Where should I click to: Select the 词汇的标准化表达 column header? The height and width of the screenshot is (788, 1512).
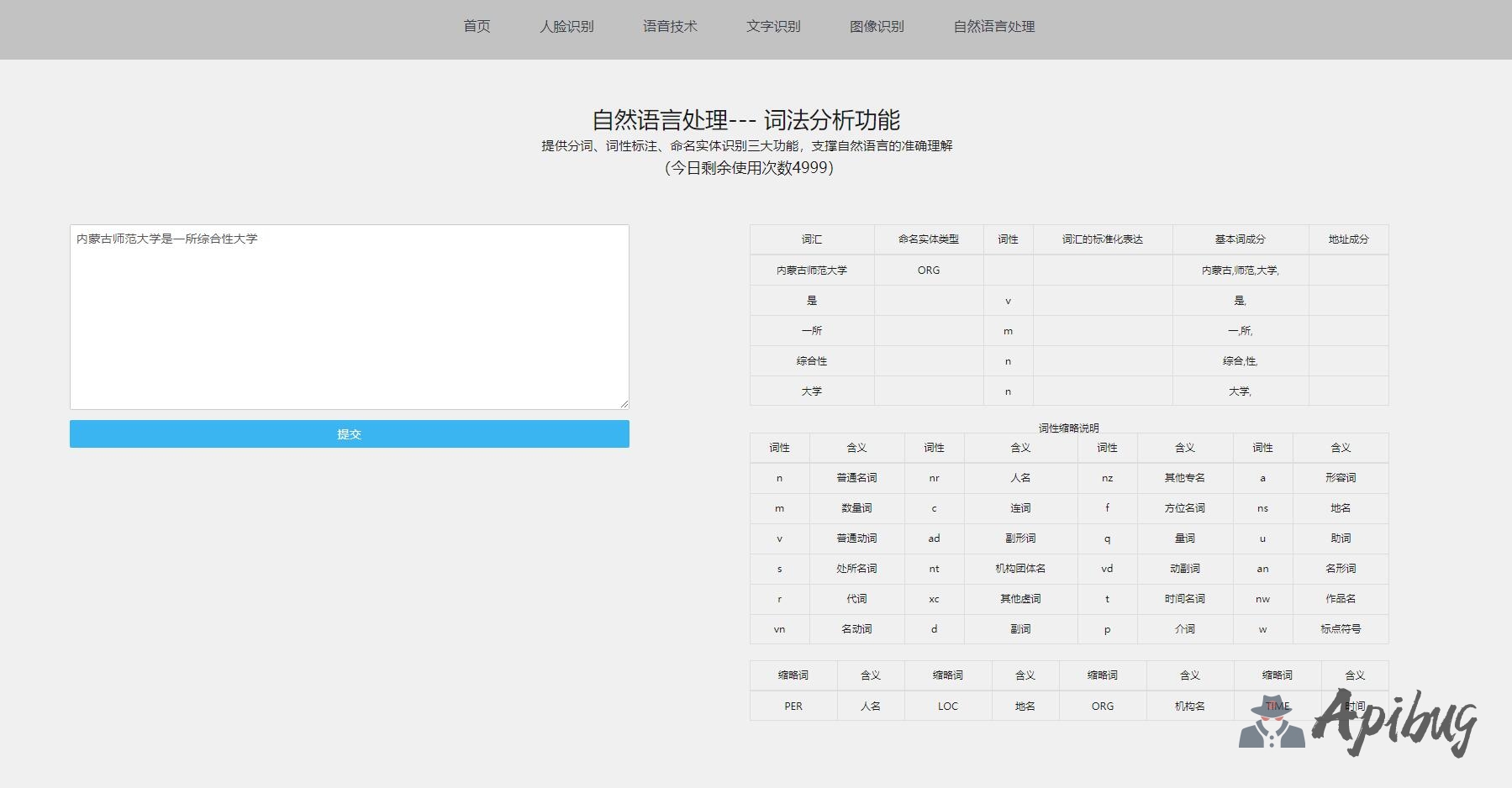[x=1103, y=239]
